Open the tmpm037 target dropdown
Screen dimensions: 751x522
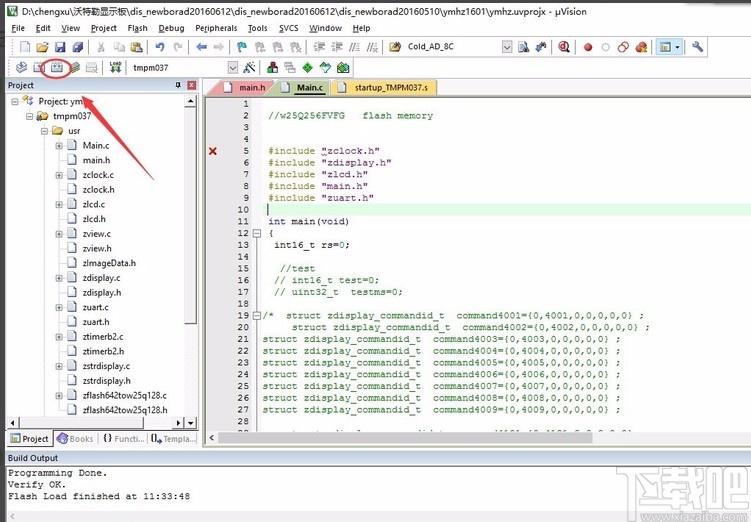[233, 68]
